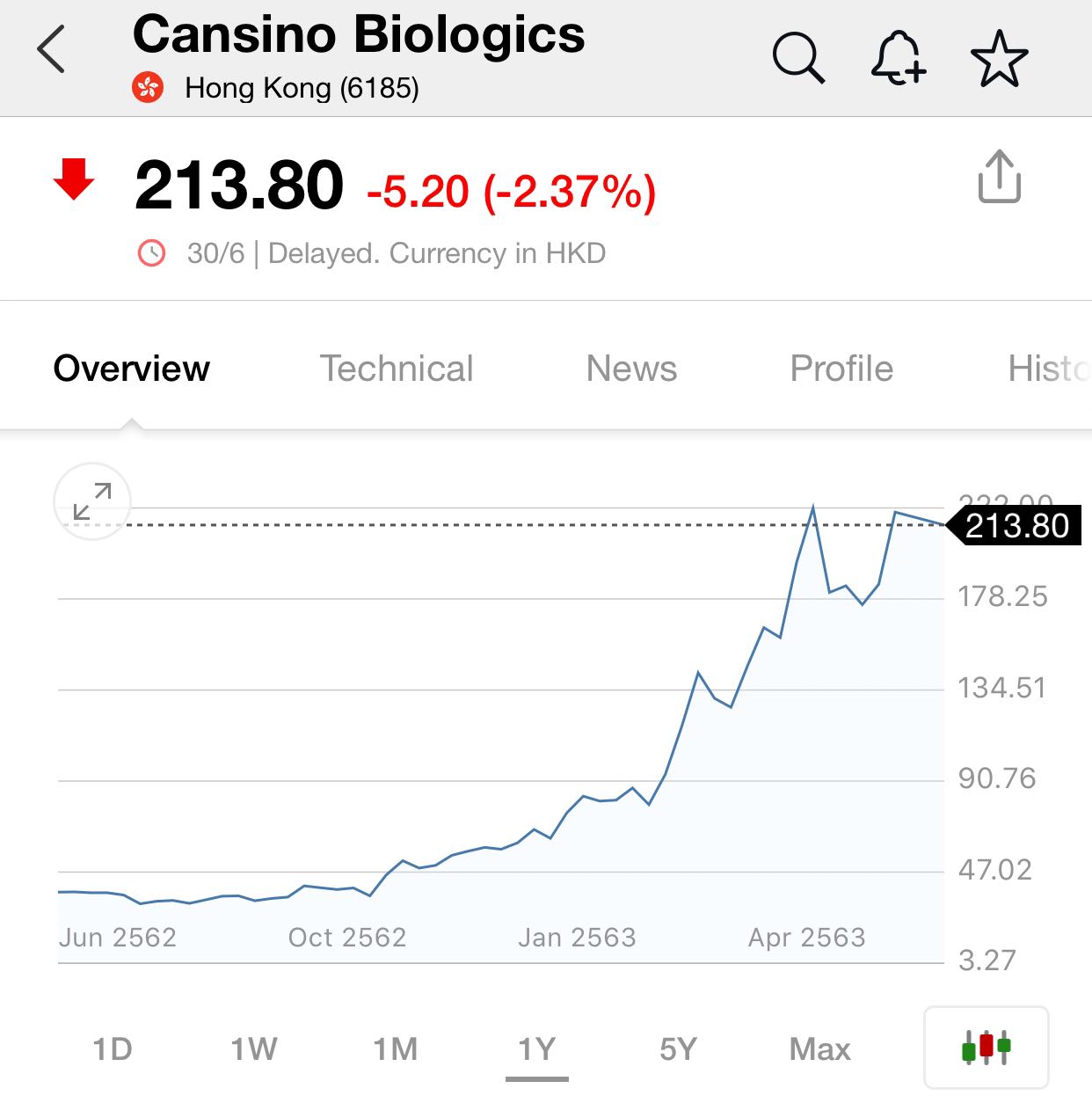Tap the red clock delayed icon
1092x1103 pixels.
[x=151, y=253]
